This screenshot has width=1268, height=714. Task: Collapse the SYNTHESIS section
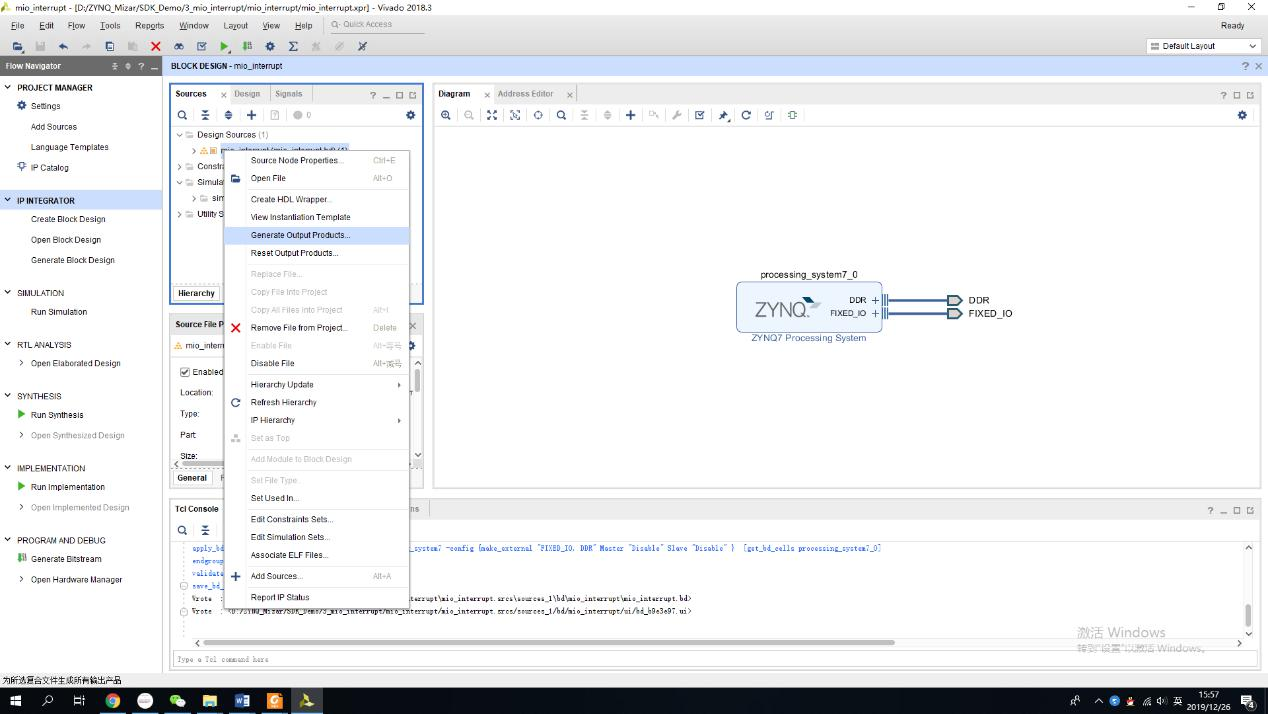[8, 396]
